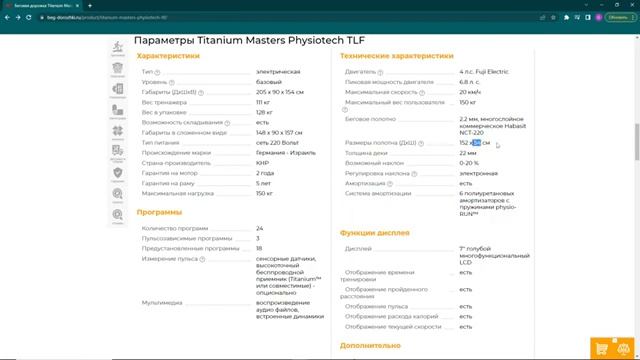Screen dimensions: 640x360
Task: Open the help tooltip next to Уровень
Action: coord(172,82)
